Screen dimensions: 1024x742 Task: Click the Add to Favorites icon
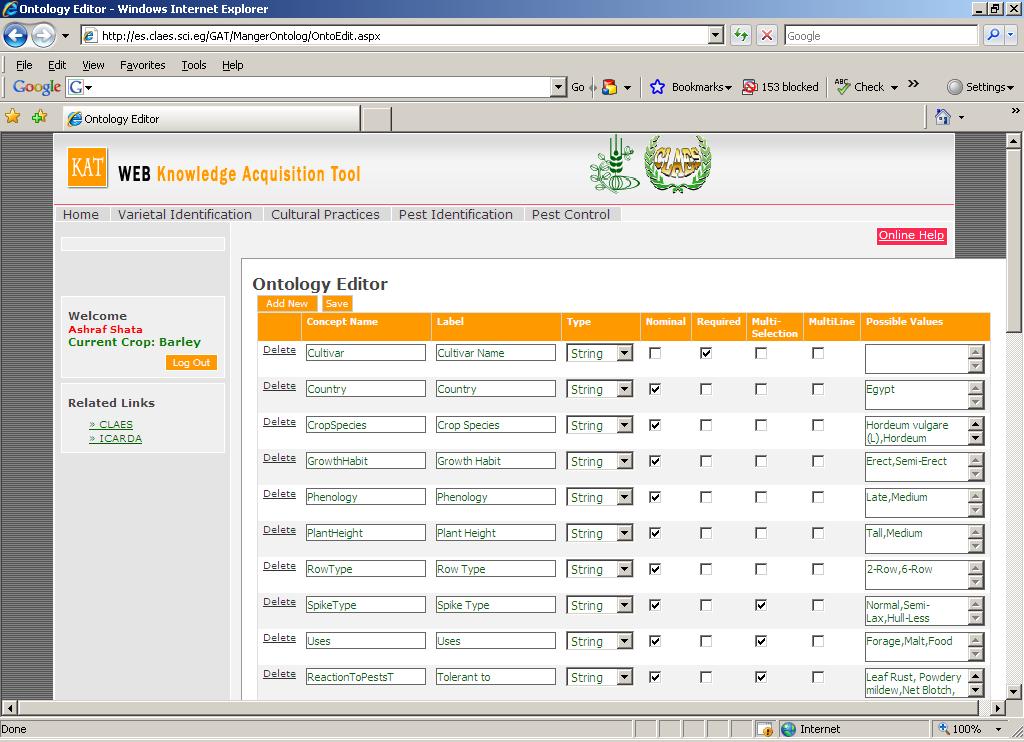[x=39, y=117]
